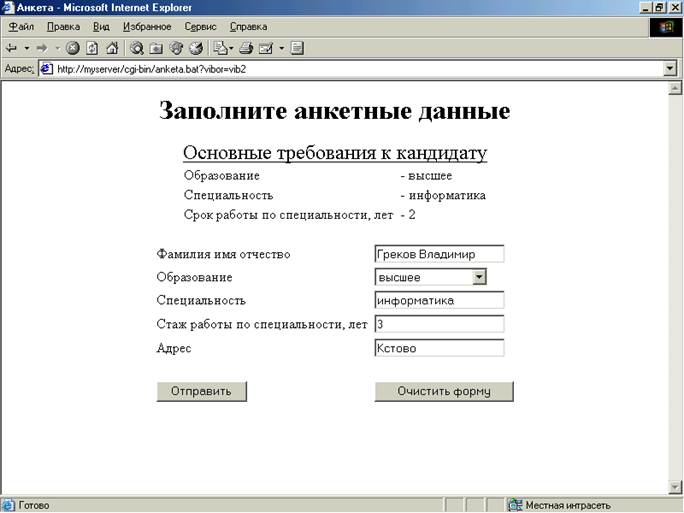Viewport: 684px width, 513px height.
Task: Open Favorites toolbar icon
Action: (156, 48)
